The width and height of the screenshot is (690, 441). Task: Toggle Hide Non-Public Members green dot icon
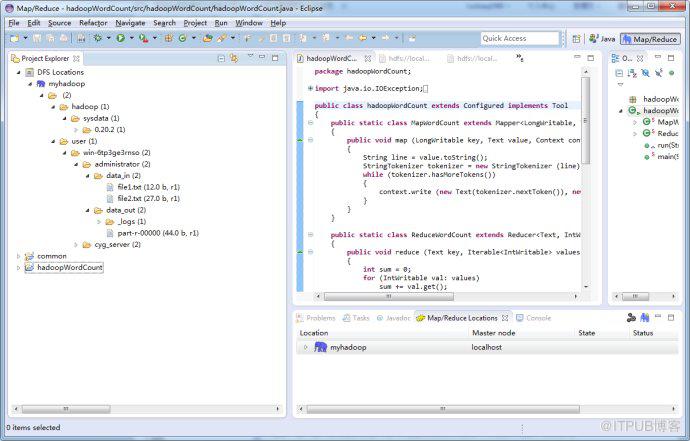coord(672,73)
